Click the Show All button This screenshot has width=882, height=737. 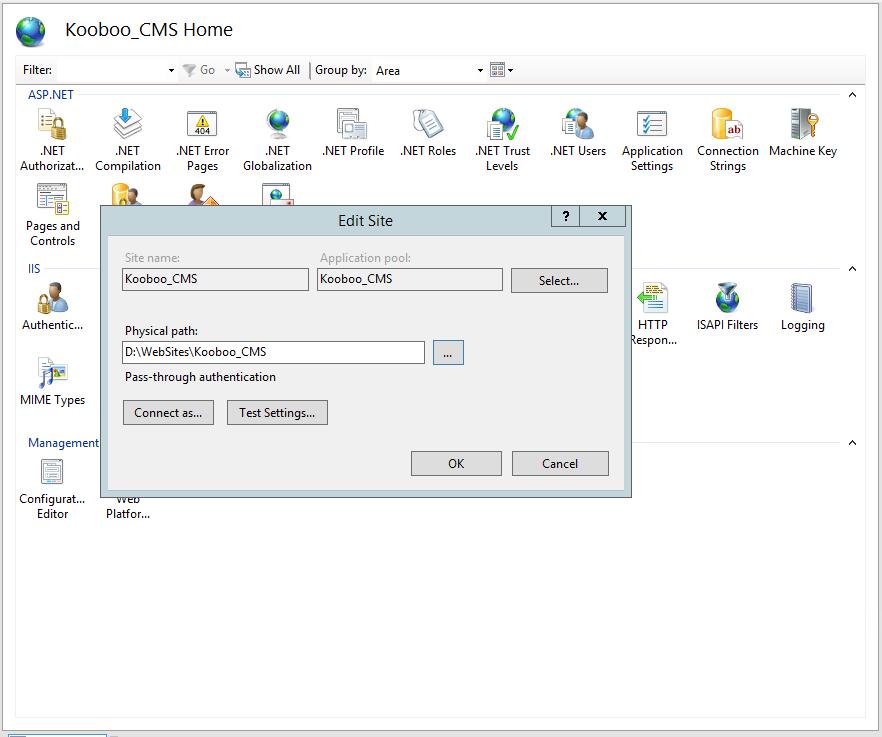pos(268,70)
